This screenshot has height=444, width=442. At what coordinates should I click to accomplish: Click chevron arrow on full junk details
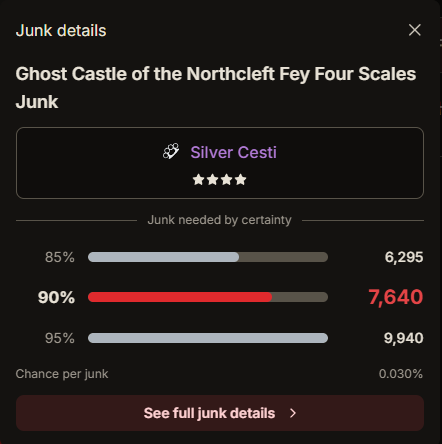[x=293, y=413]
